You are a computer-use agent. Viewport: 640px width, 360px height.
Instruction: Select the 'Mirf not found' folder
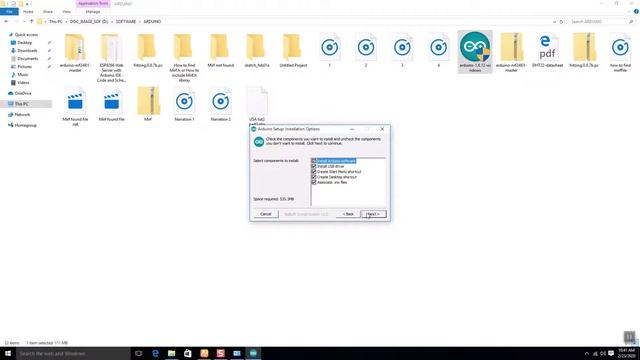point(220,50)
